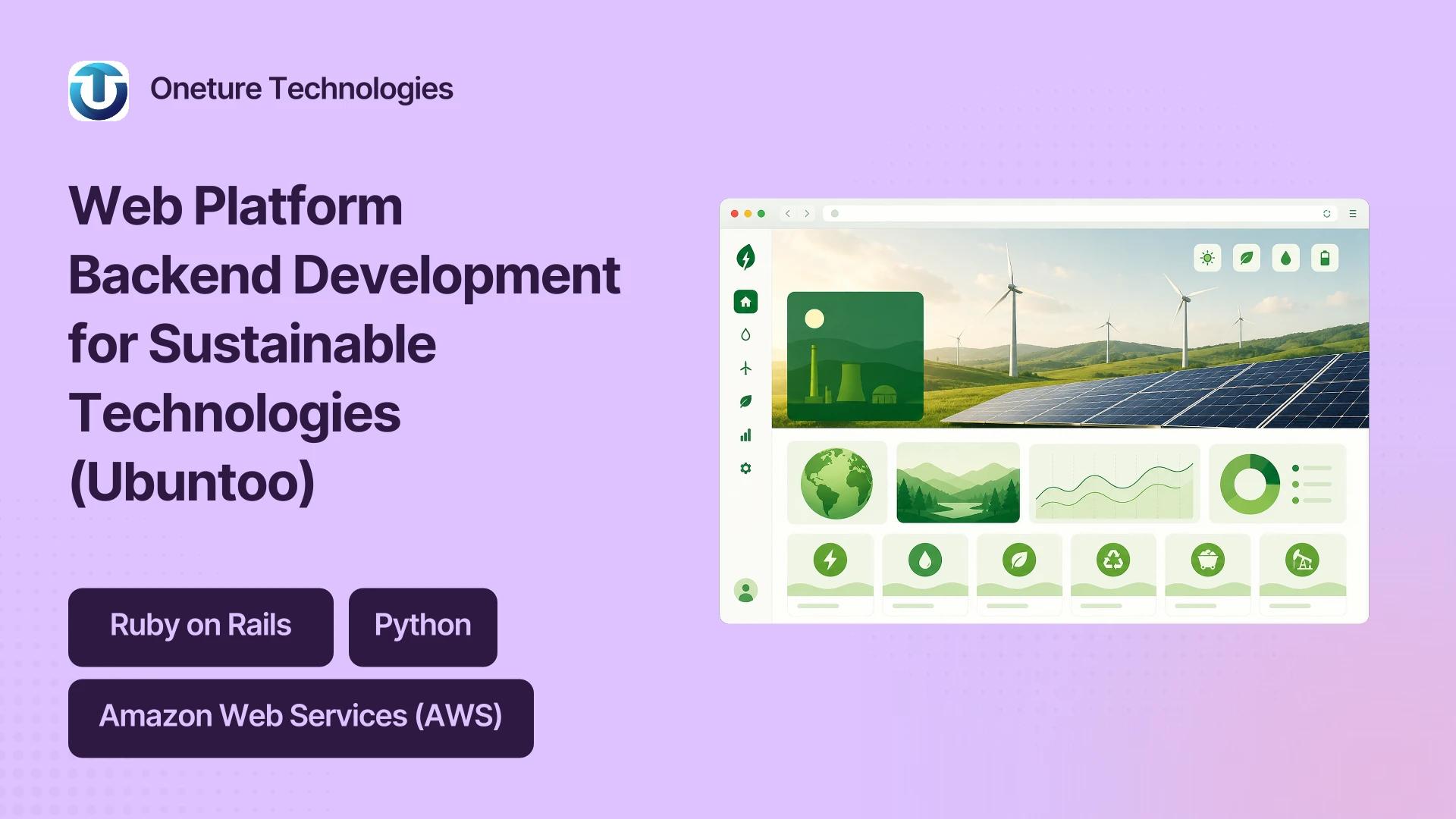Screen dimensions: 1456x819
Task: Open the water drop icon in sidebar
Action: click(x=745, y=334)
